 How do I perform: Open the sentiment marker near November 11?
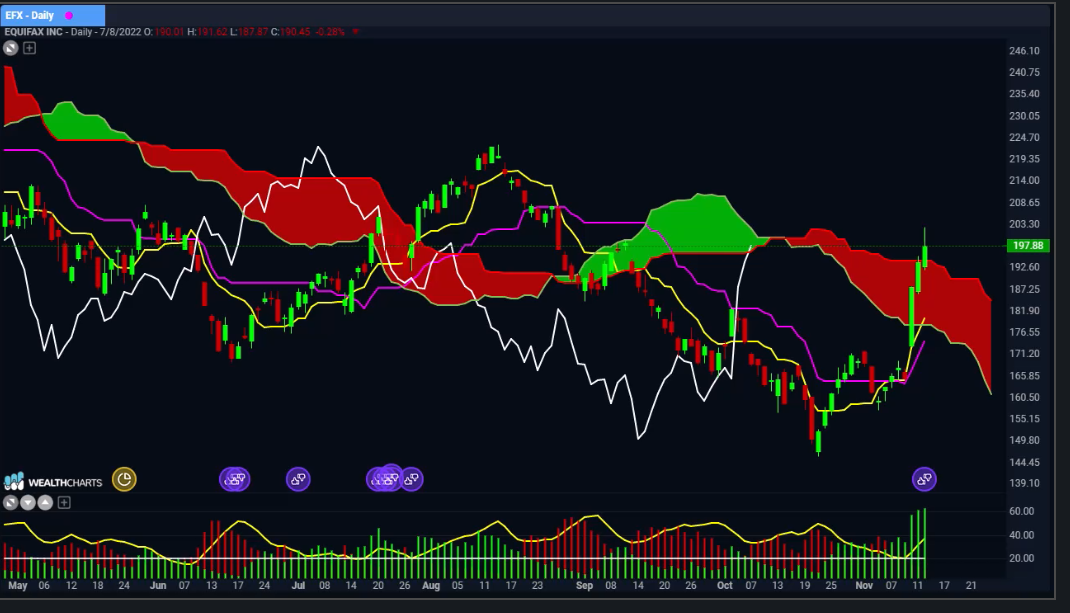(x=924, y=479)
